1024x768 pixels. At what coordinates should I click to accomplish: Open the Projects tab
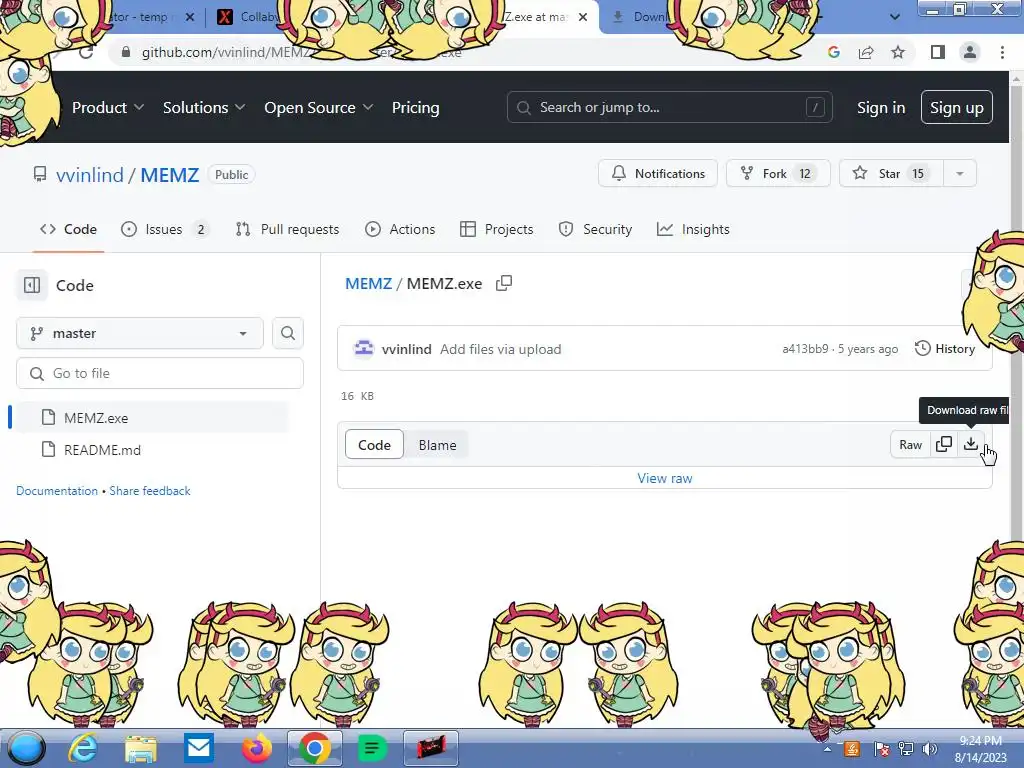(x=496, y=229)
